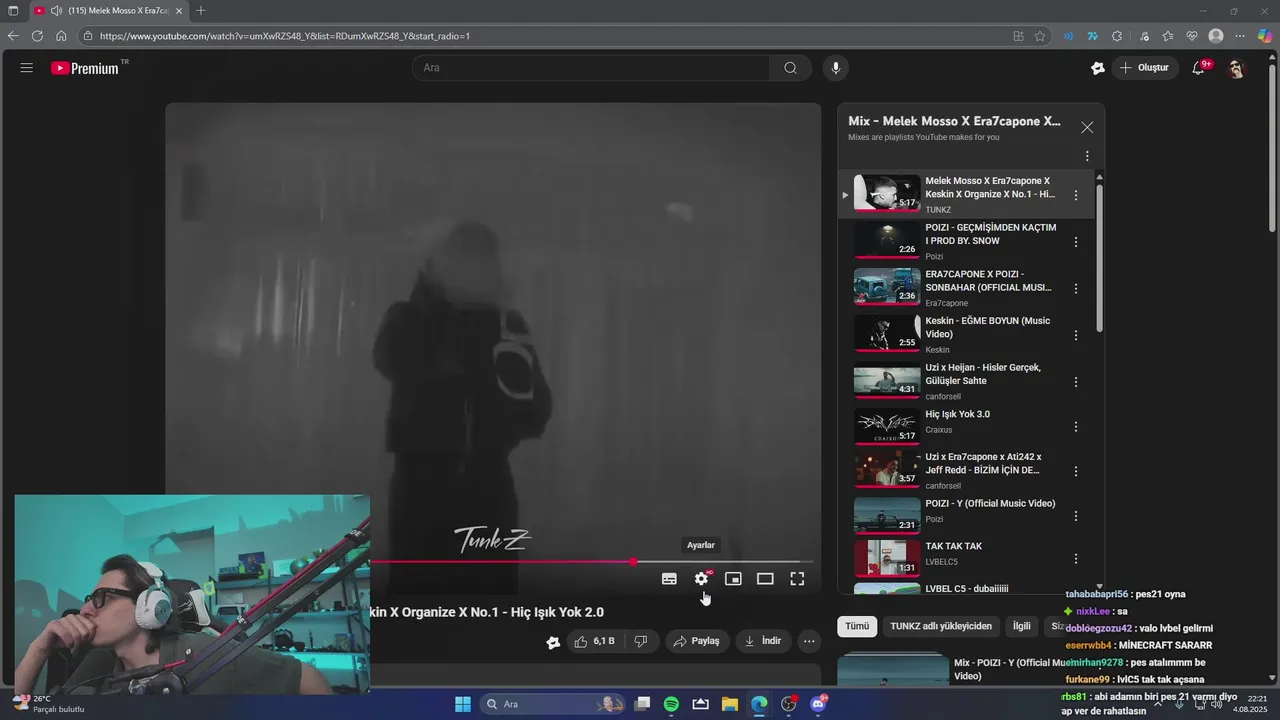This screenshot has height=720, width=1280.
Task: Open Mix - POIZI - Y recommended thumbnail
Action: click(892, 669)
